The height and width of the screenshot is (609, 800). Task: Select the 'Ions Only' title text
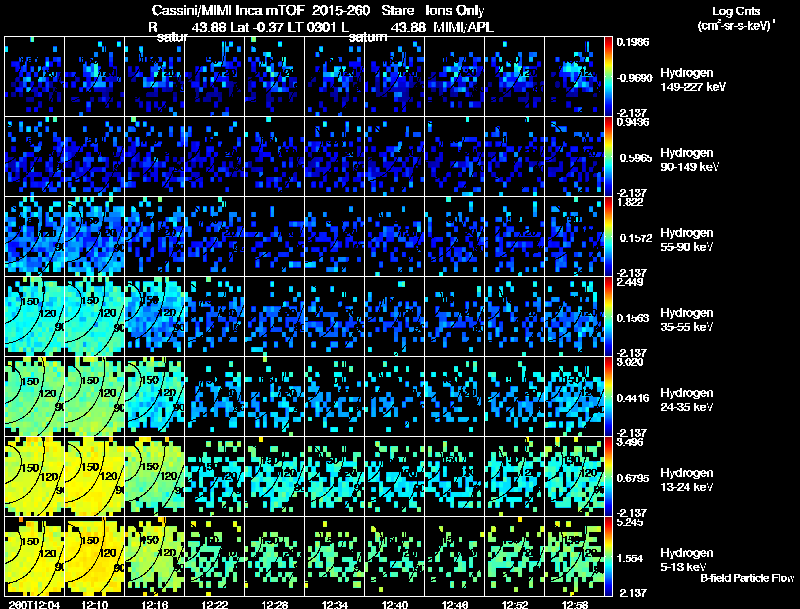(x=455, y=10)
